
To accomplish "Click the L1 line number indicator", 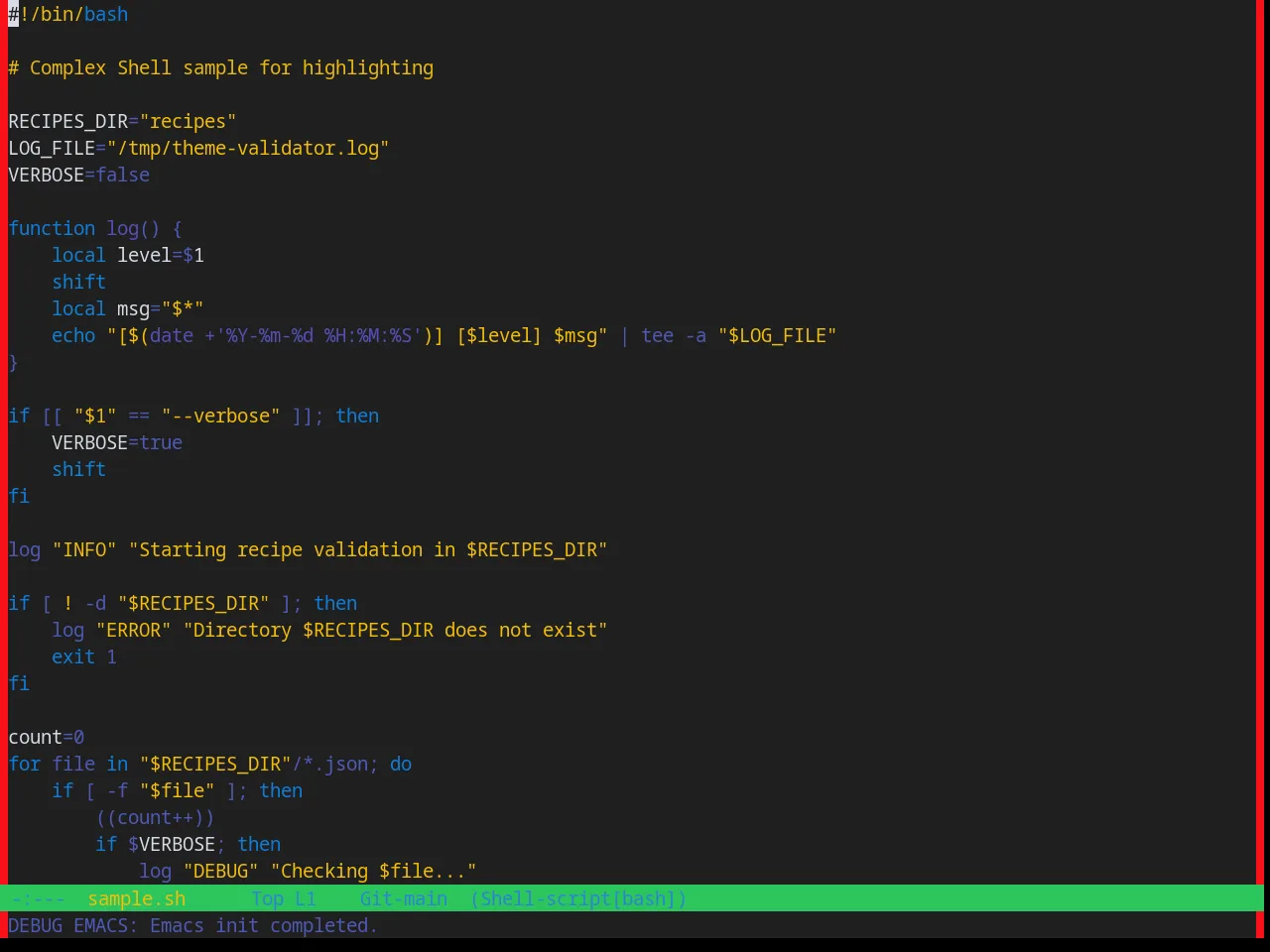I will pyautogui.click(x=306, y=899).
